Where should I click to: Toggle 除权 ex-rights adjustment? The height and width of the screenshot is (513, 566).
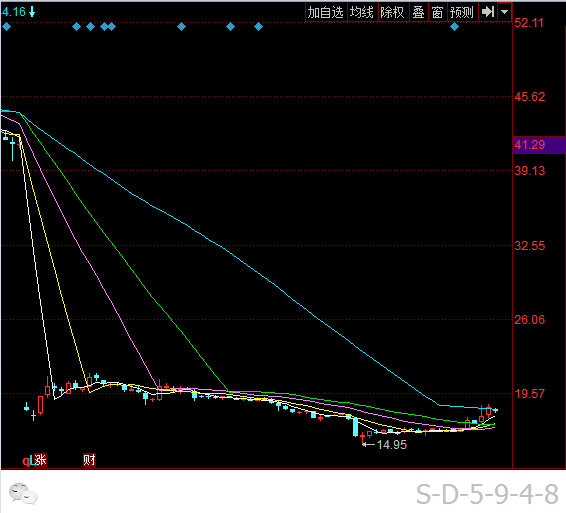click(x=393, y=12)
